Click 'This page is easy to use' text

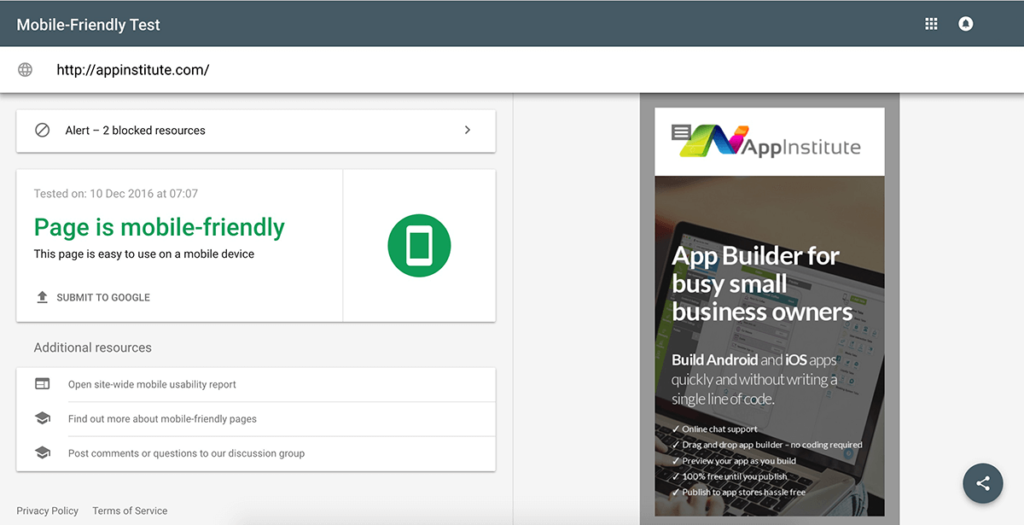click(x=144, y=254)
